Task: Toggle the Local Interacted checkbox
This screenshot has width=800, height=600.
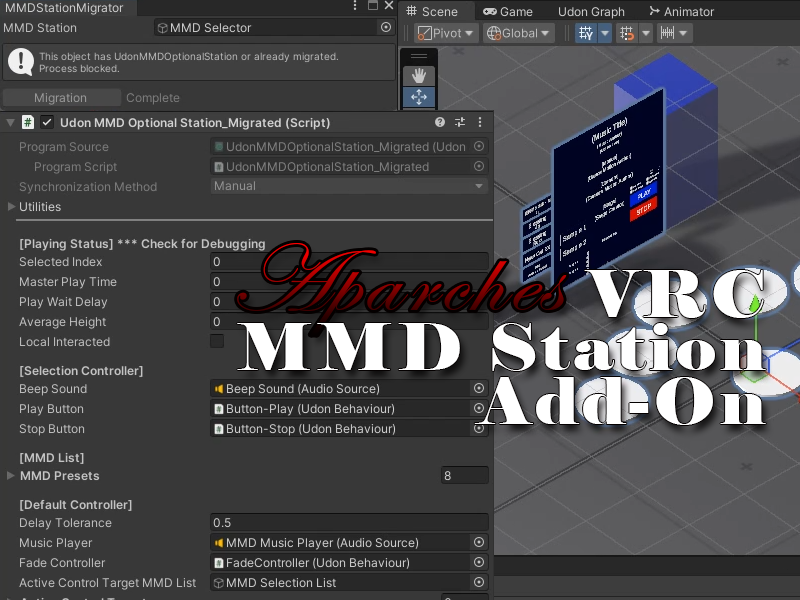Action: [x=217, y=340]
